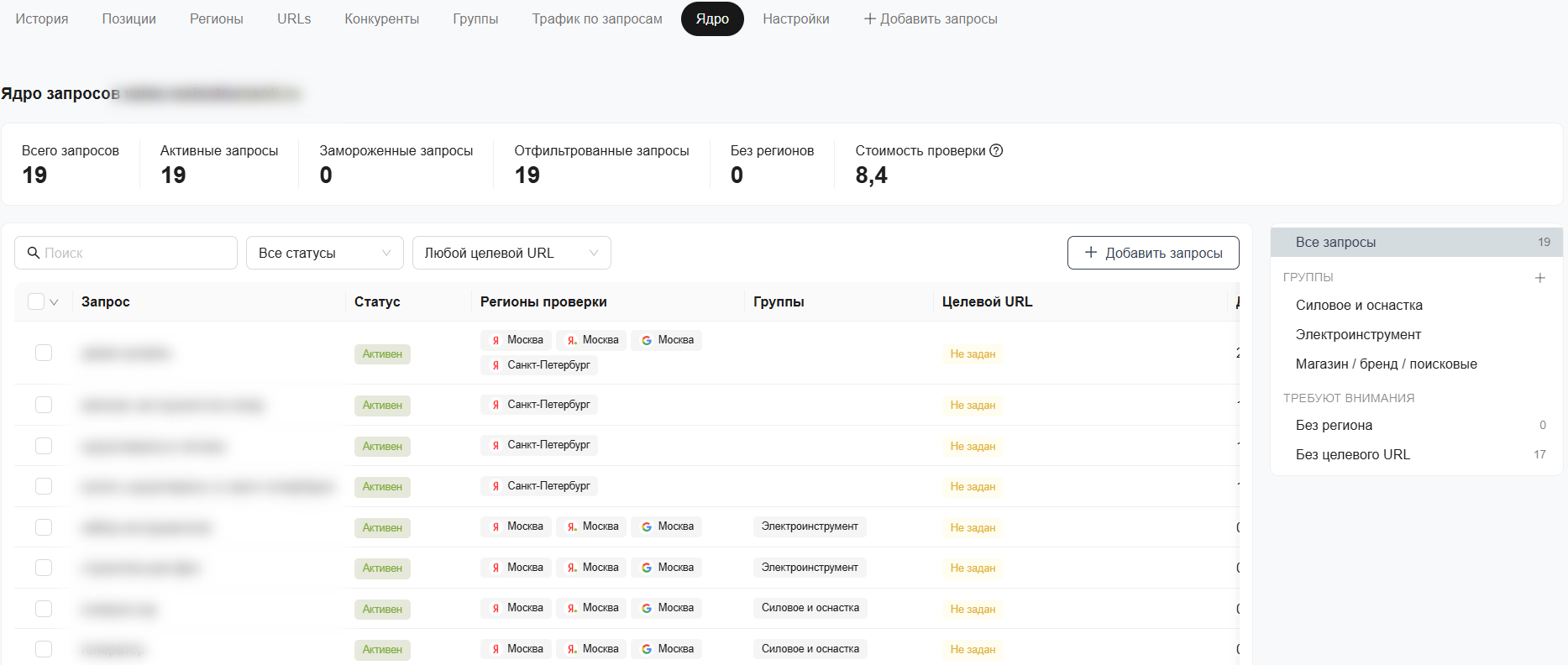Focus the Поиск search field
The width and height of the screenshot is (1568, 665).
point(126,253)
